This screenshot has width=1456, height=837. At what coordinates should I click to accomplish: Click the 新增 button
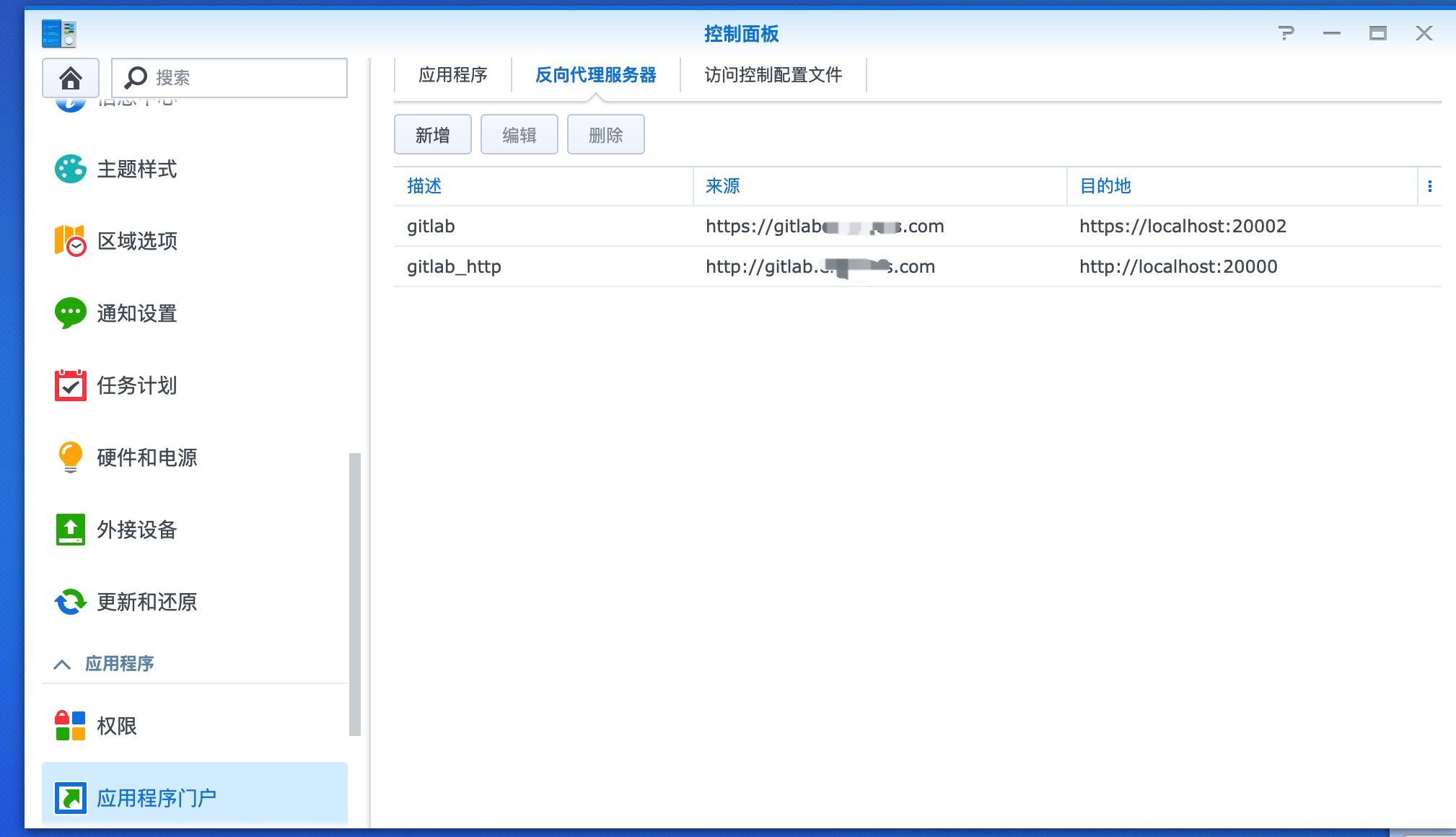pos(433,134)
